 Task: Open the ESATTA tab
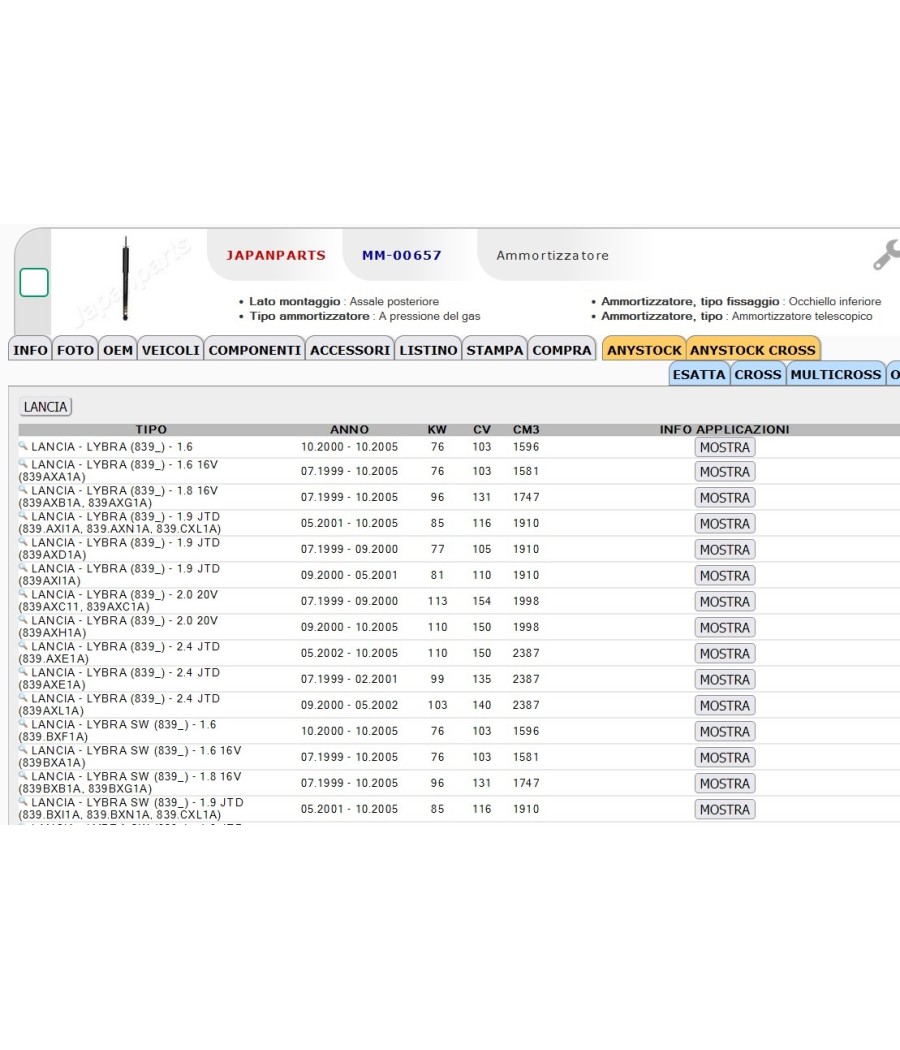(x=699, y=374)
